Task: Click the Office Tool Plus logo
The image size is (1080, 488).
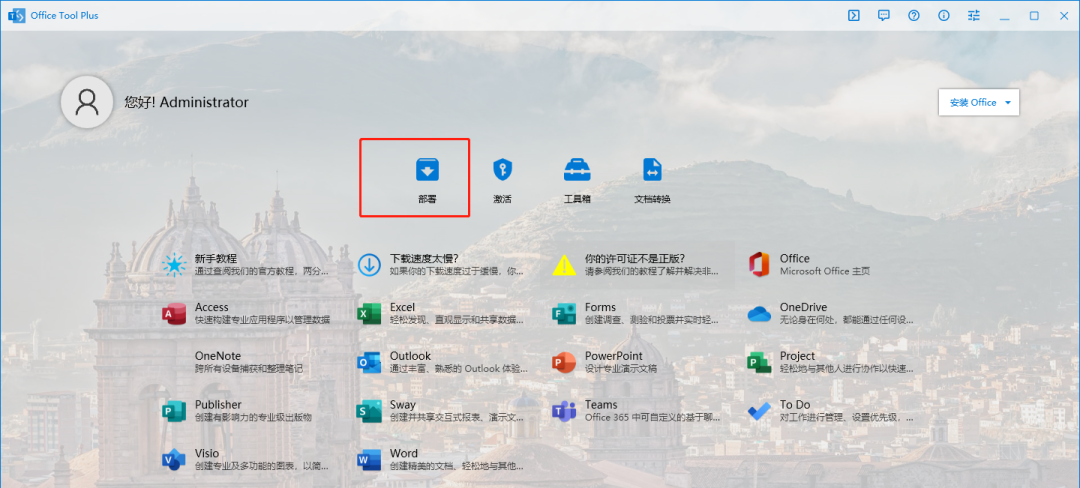Action: [x=17, y=15]
